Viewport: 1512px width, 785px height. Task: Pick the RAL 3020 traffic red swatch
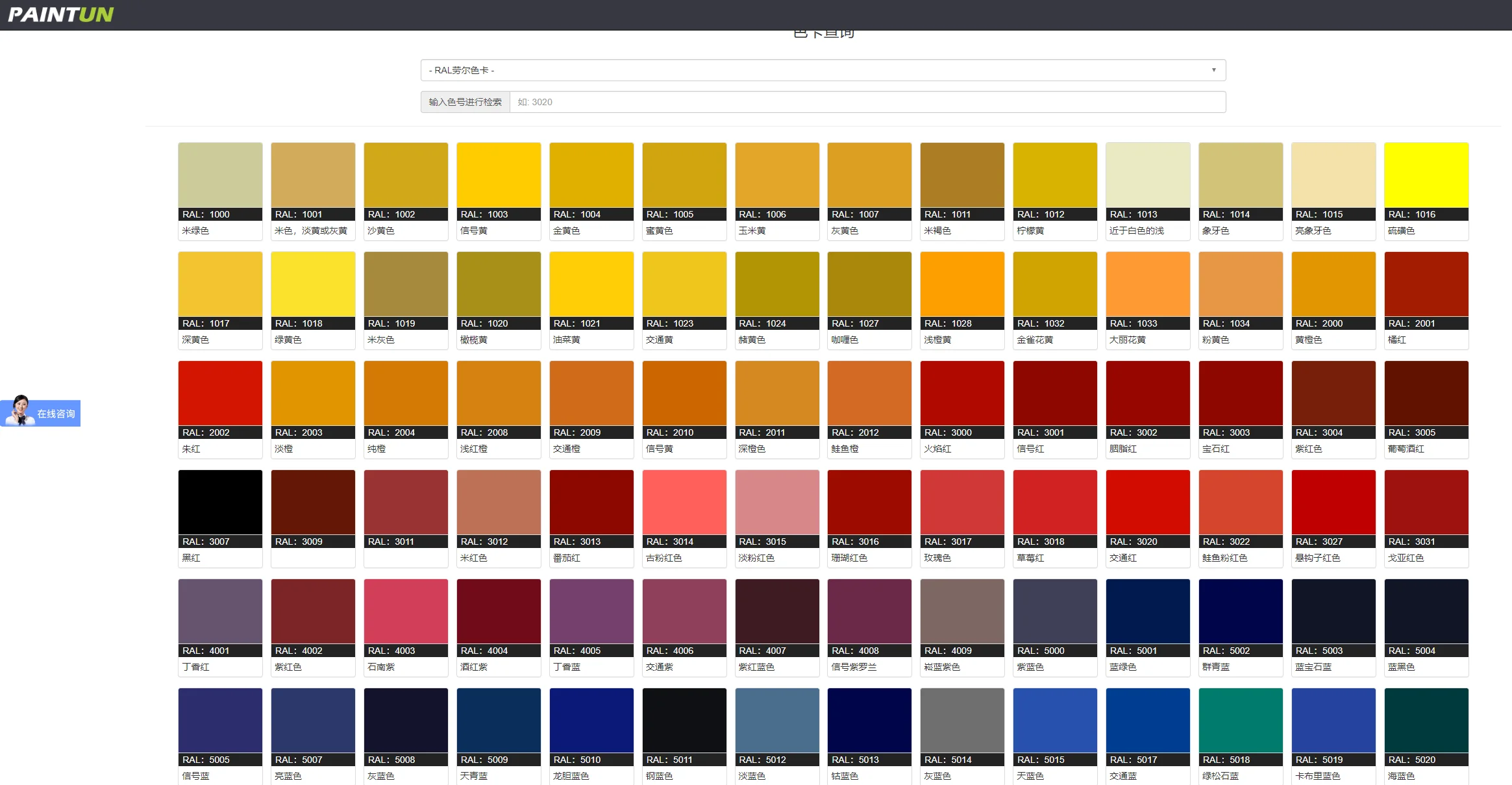tap(1147, 503)
